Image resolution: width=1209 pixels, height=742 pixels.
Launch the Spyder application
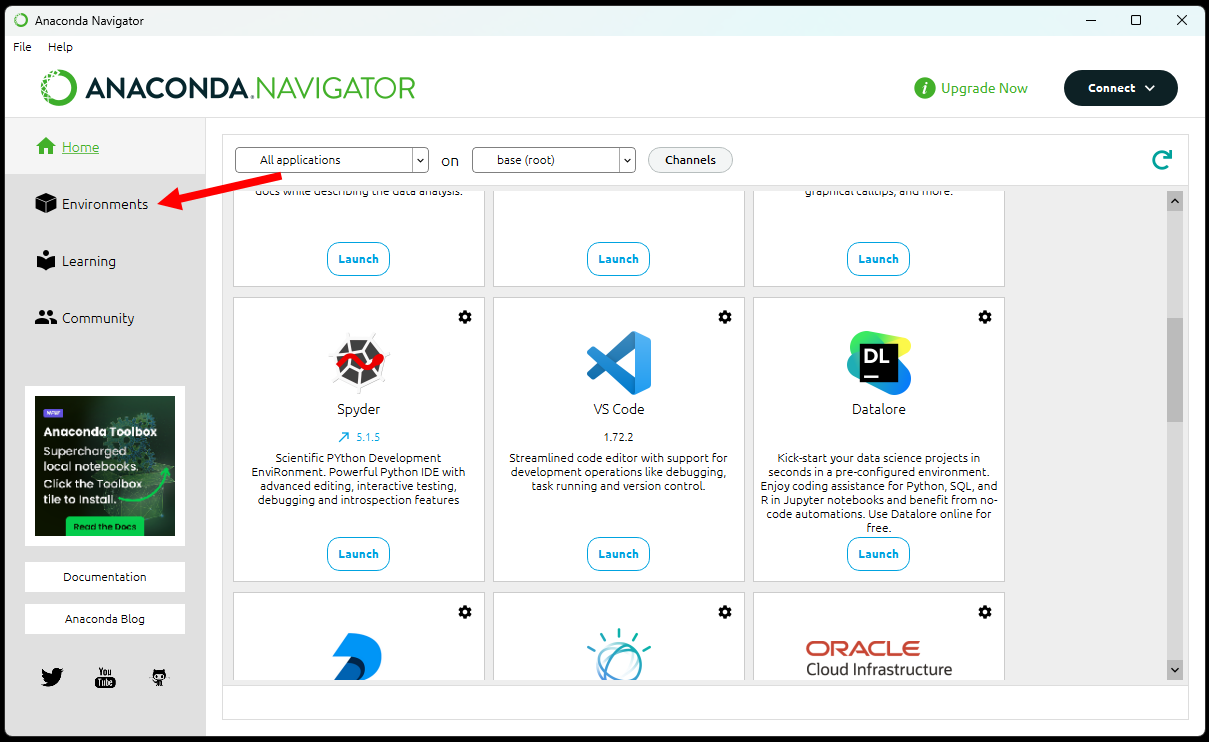358,553
